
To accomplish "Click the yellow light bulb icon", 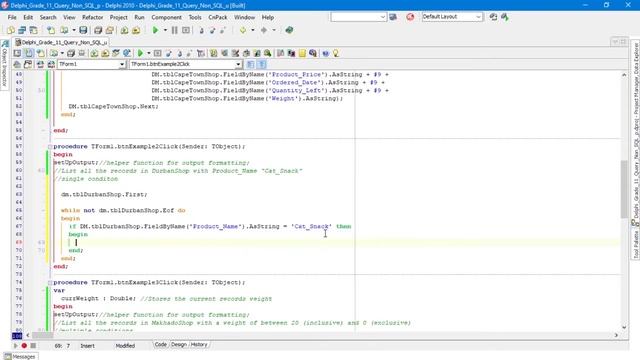I will point(336,53).
